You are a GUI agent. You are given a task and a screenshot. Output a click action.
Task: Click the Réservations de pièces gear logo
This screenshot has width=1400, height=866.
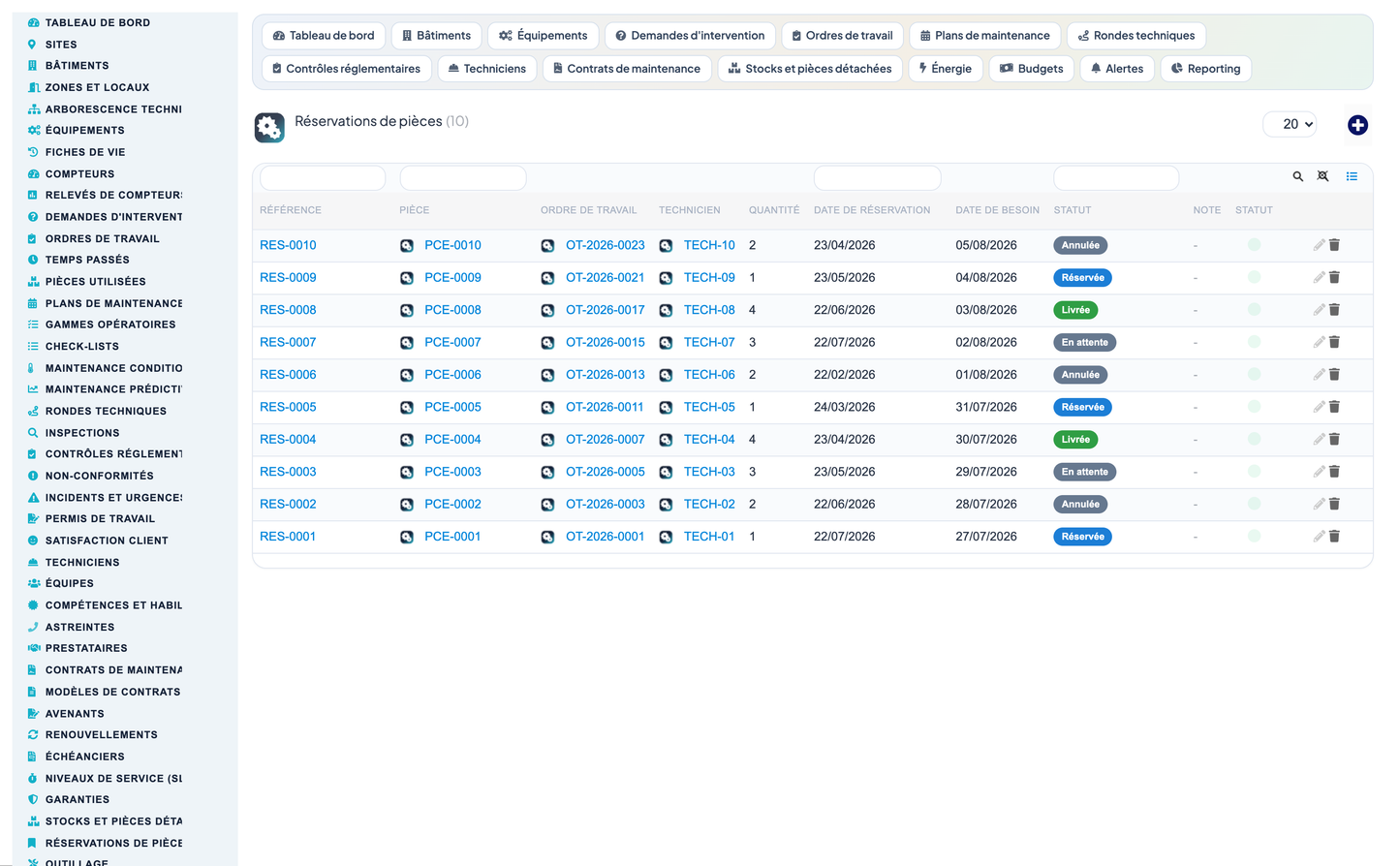[269, 127]
